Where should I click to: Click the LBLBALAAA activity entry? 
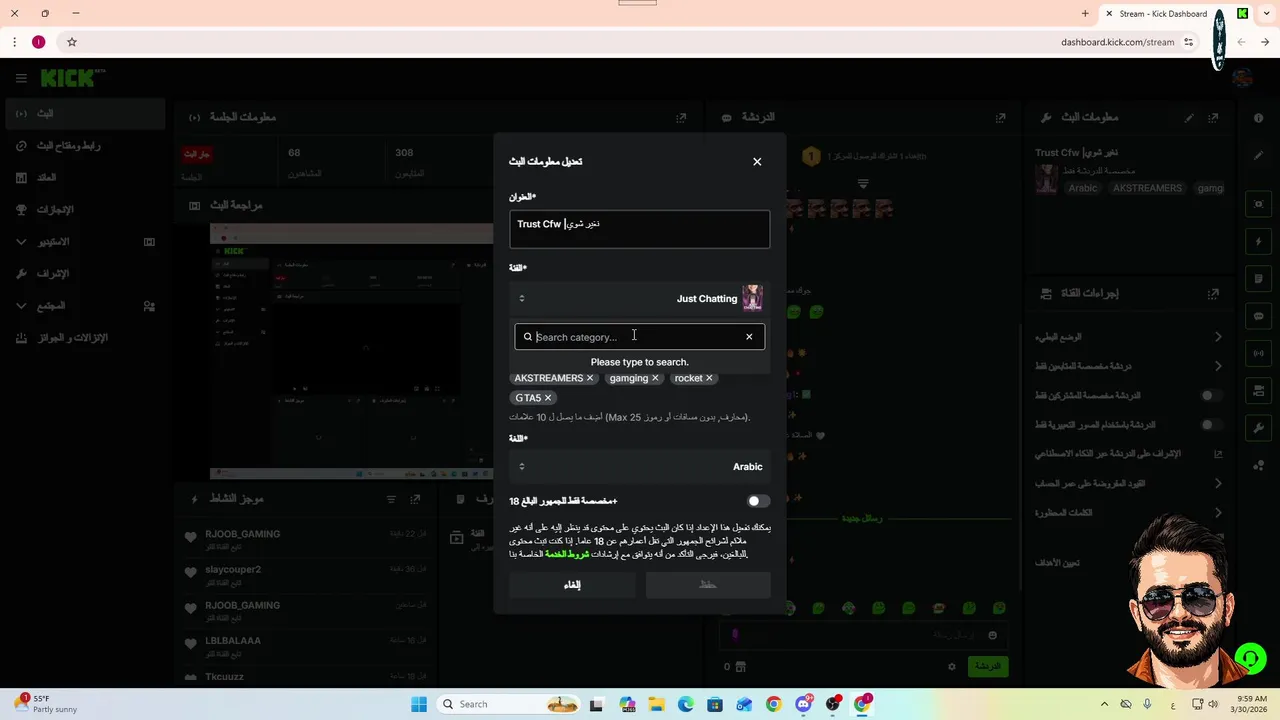(305, 646)
